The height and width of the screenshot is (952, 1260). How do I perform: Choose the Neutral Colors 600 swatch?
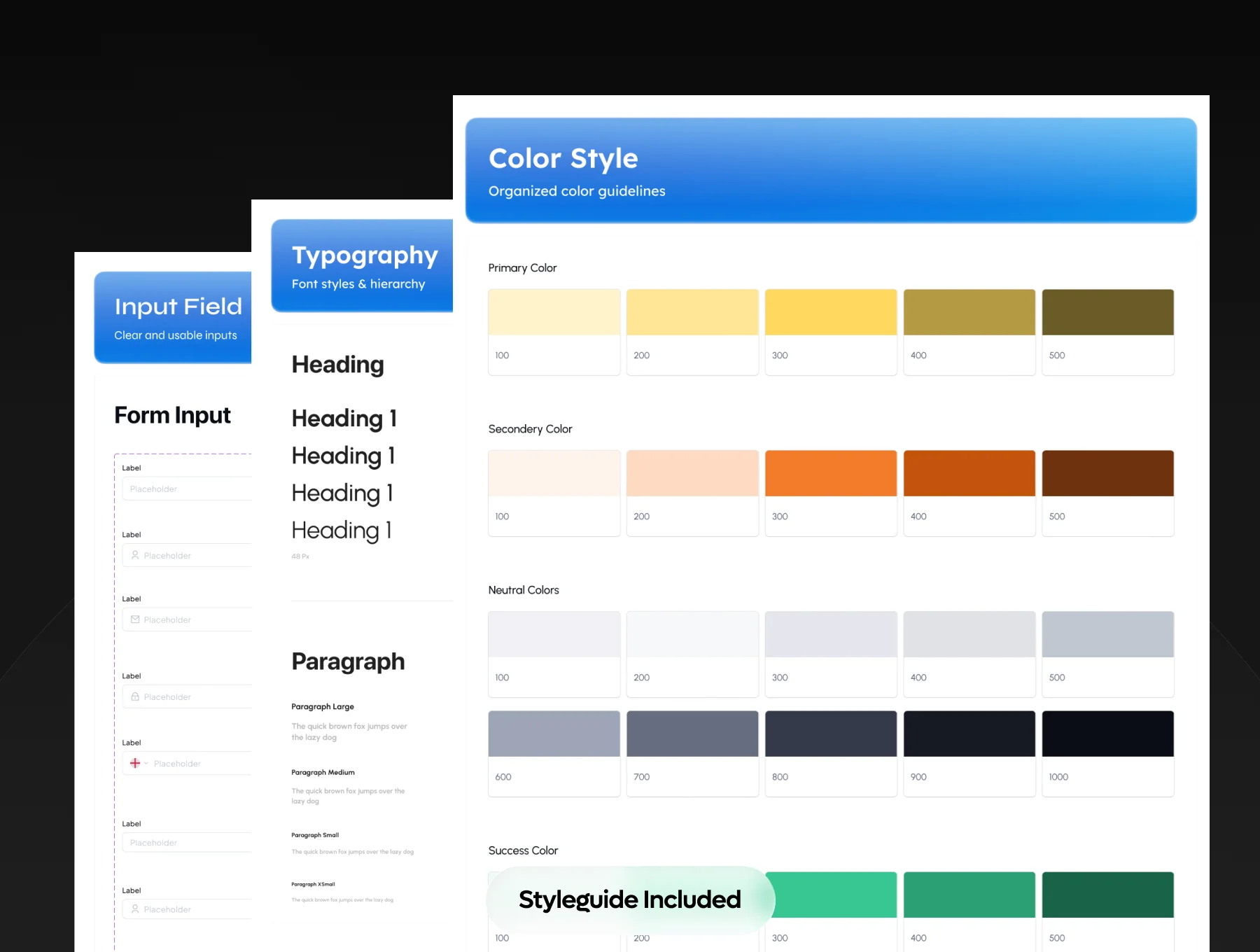pos(554,753)
